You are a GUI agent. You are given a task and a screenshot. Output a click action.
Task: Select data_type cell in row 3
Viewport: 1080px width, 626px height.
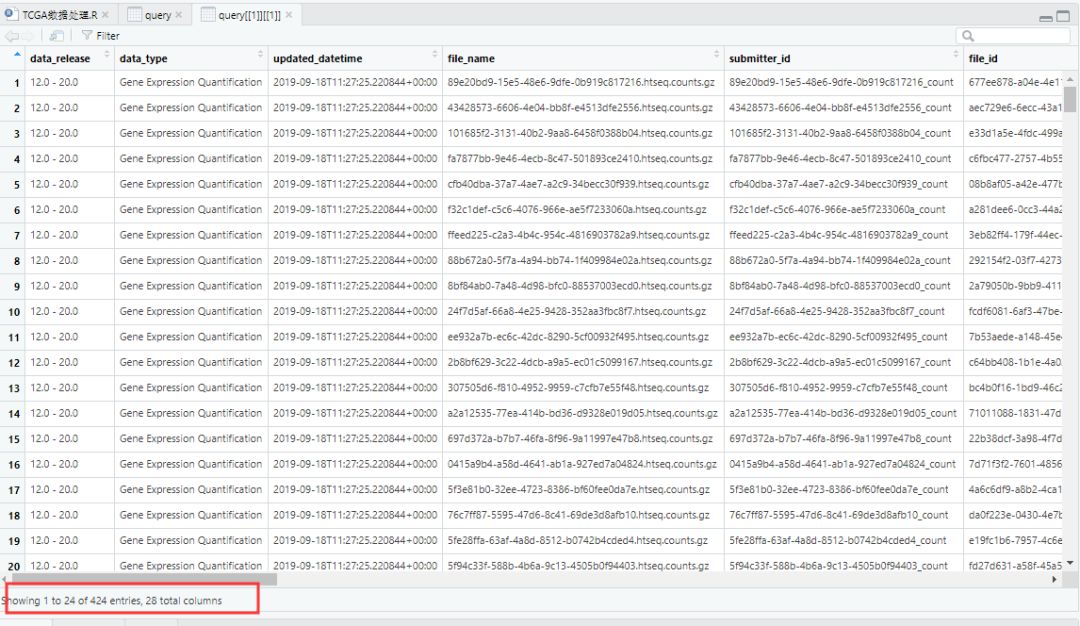191,133
